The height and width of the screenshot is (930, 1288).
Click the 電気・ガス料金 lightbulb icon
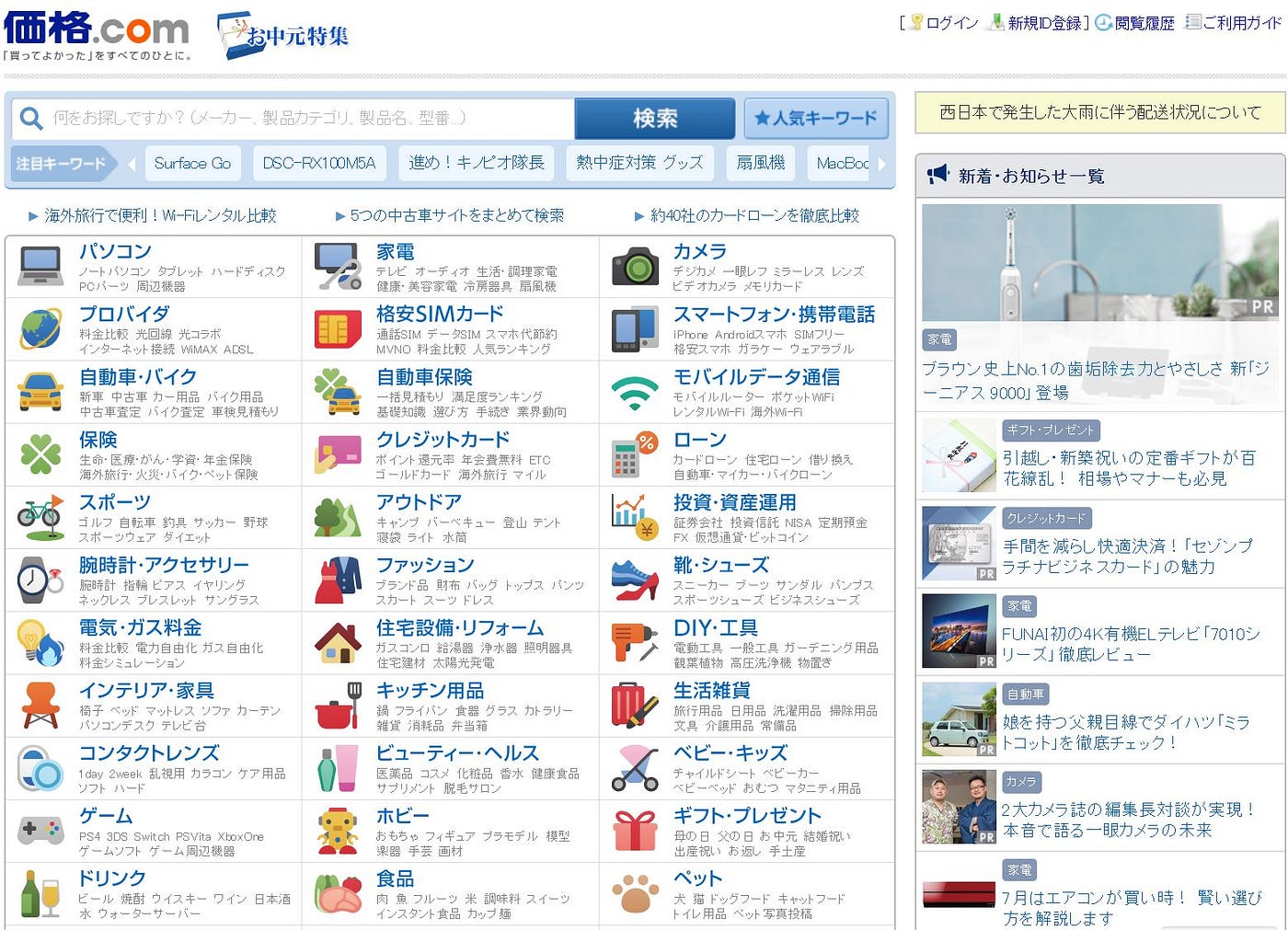point(37,642)
